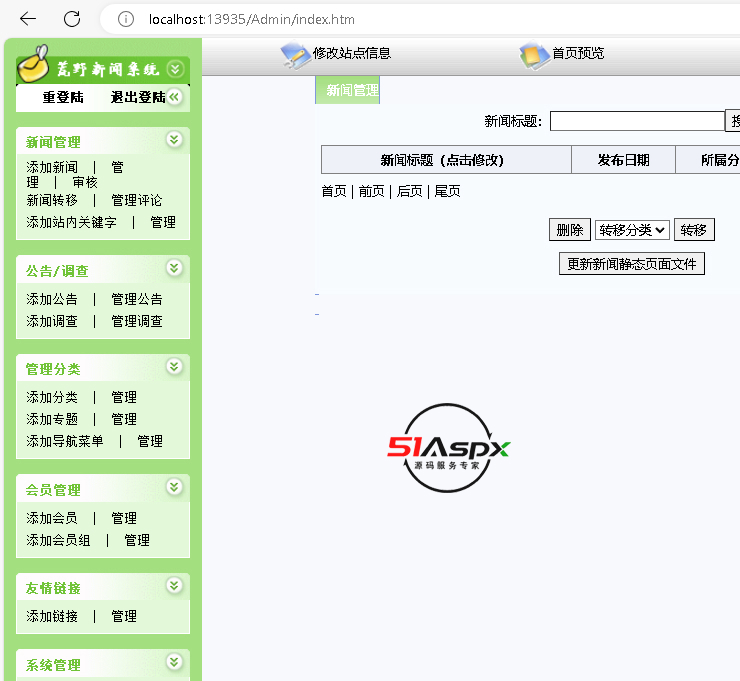This screenshot has width=740, height=681.
Task: Collapse the 会员管理 sidebar section
Action: (x=174, y=487)
